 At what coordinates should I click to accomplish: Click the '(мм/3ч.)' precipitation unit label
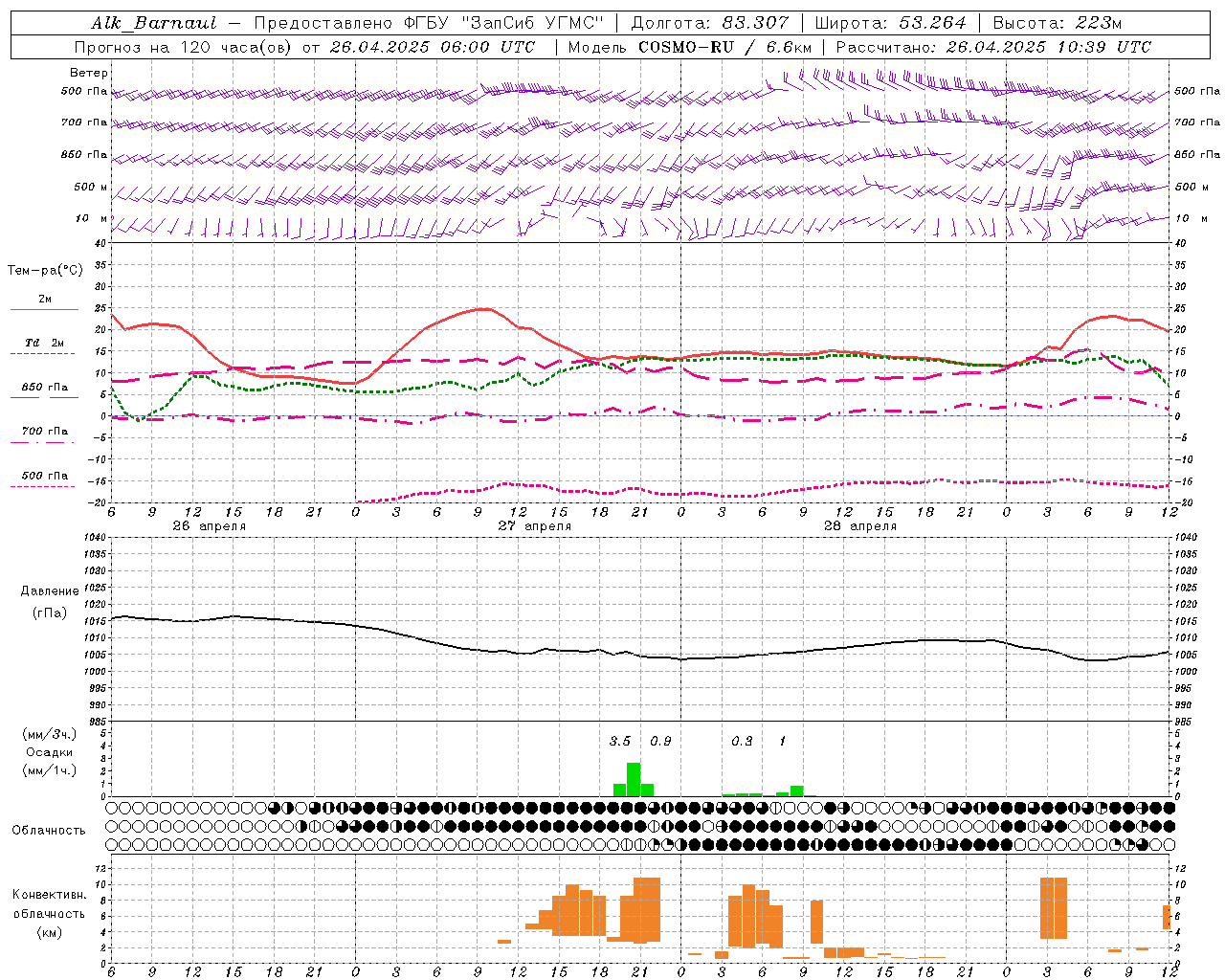tap(49, 734)
